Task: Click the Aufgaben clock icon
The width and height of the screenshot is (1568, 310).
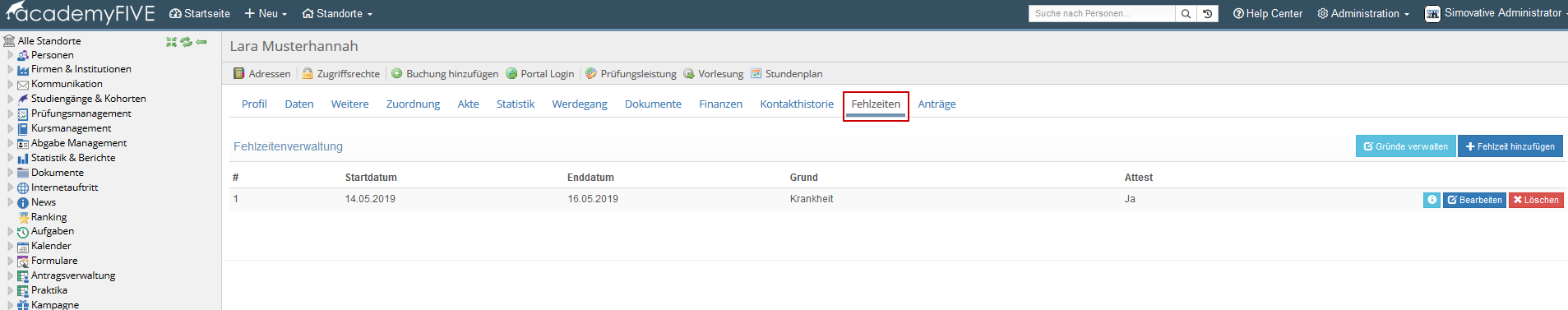Action: coord(23,232)
